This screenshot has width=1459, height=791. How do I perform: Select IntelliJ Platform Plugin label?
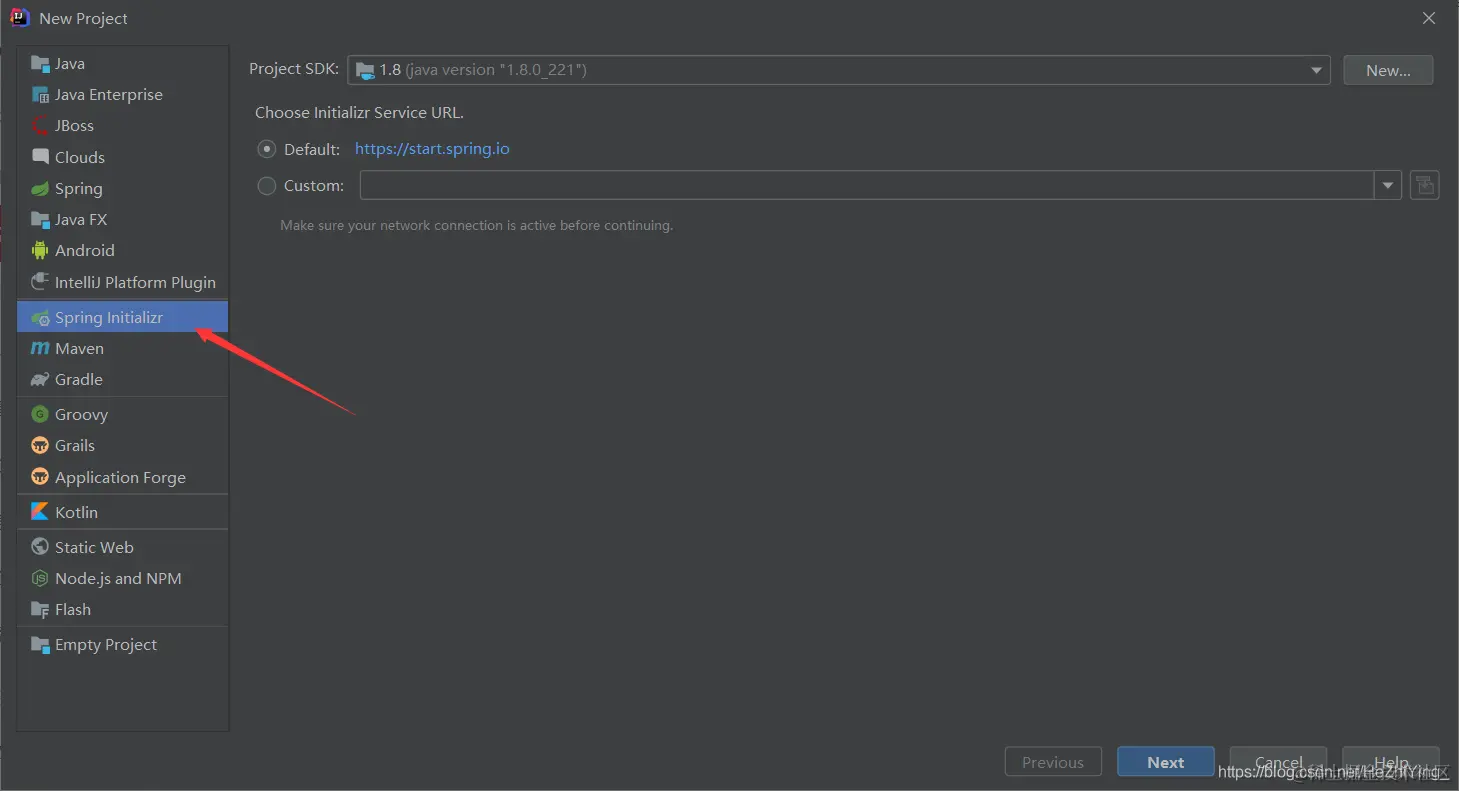coord(136,282)
